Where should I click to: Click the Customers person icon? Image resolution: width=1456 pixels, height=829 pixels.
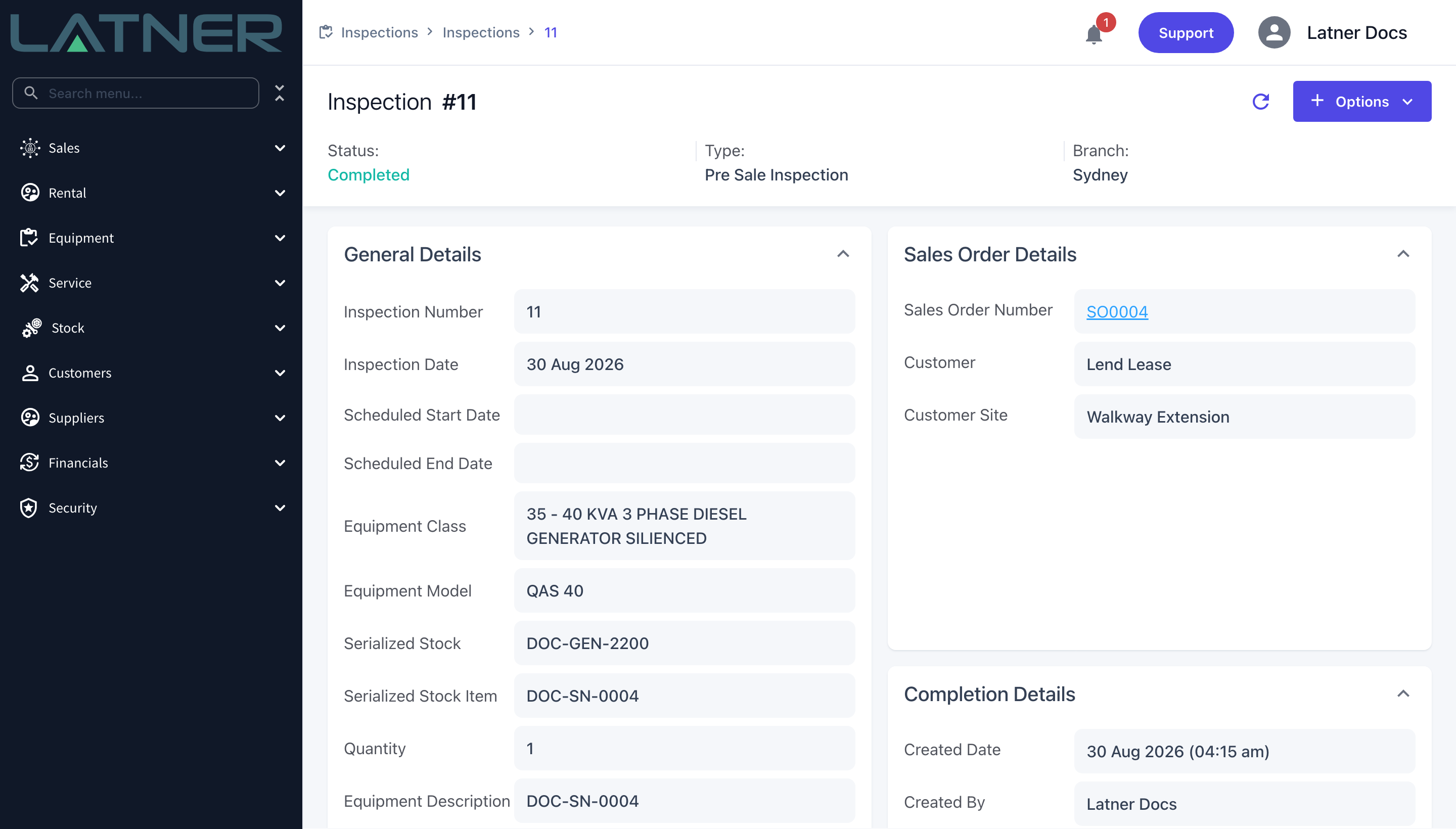click(30, 373)
